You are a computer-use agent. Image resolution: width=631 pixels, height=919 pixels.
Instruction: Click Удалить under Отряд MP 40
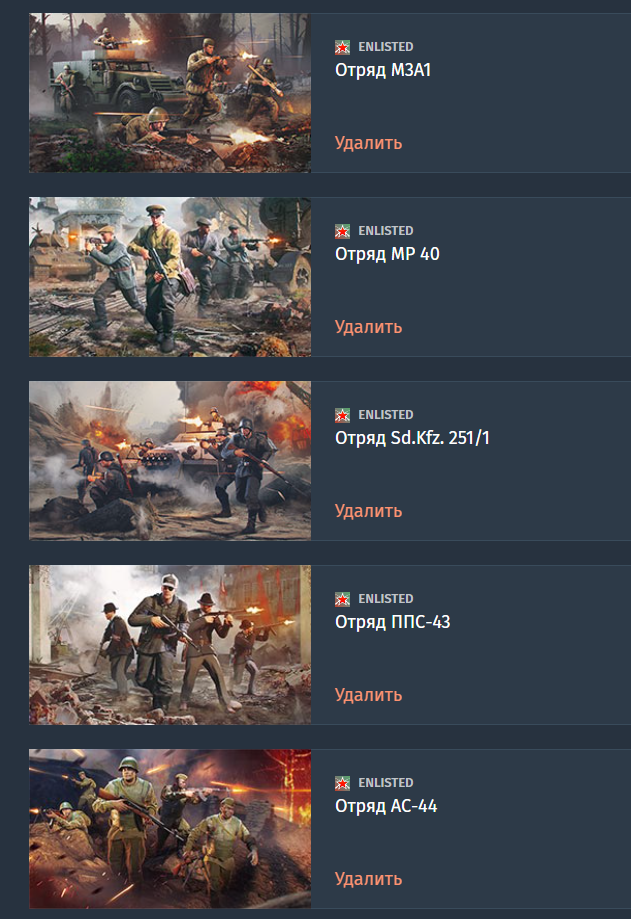pyautogui.click(x=369, y=327)
